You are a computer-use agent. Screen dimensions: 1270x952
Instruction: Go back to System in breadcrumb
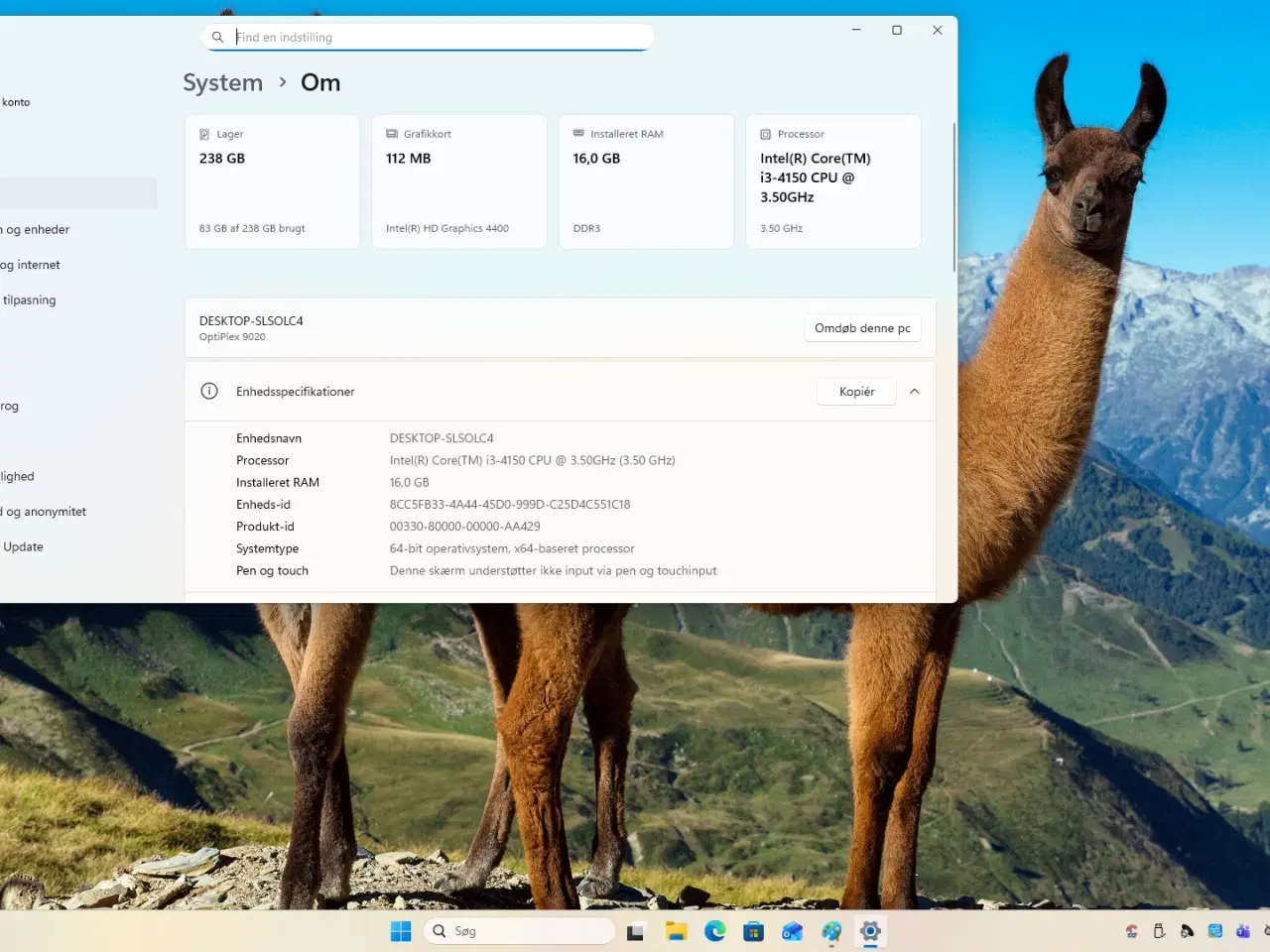click(222, 83)
